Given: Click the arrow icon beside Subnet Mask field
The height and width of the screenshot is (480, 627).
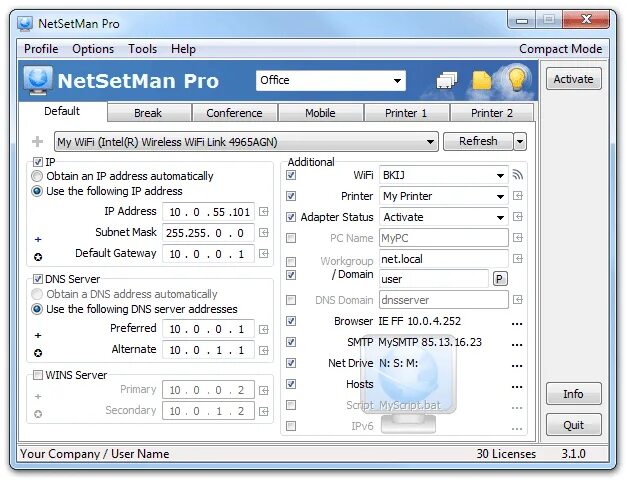Looking at the screenshot, I should 264,232.
